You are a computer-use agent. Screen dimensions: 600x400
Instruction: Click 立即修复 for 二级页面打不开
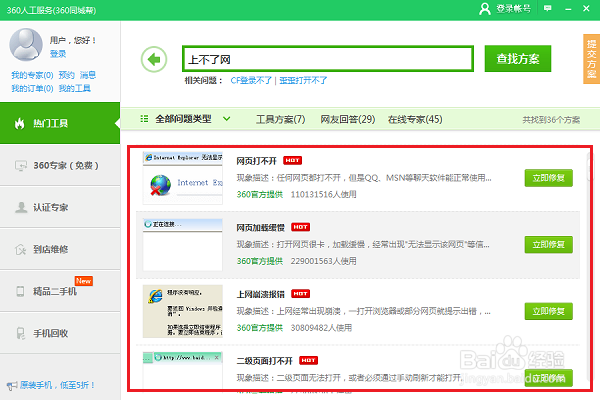click(548, 378)
